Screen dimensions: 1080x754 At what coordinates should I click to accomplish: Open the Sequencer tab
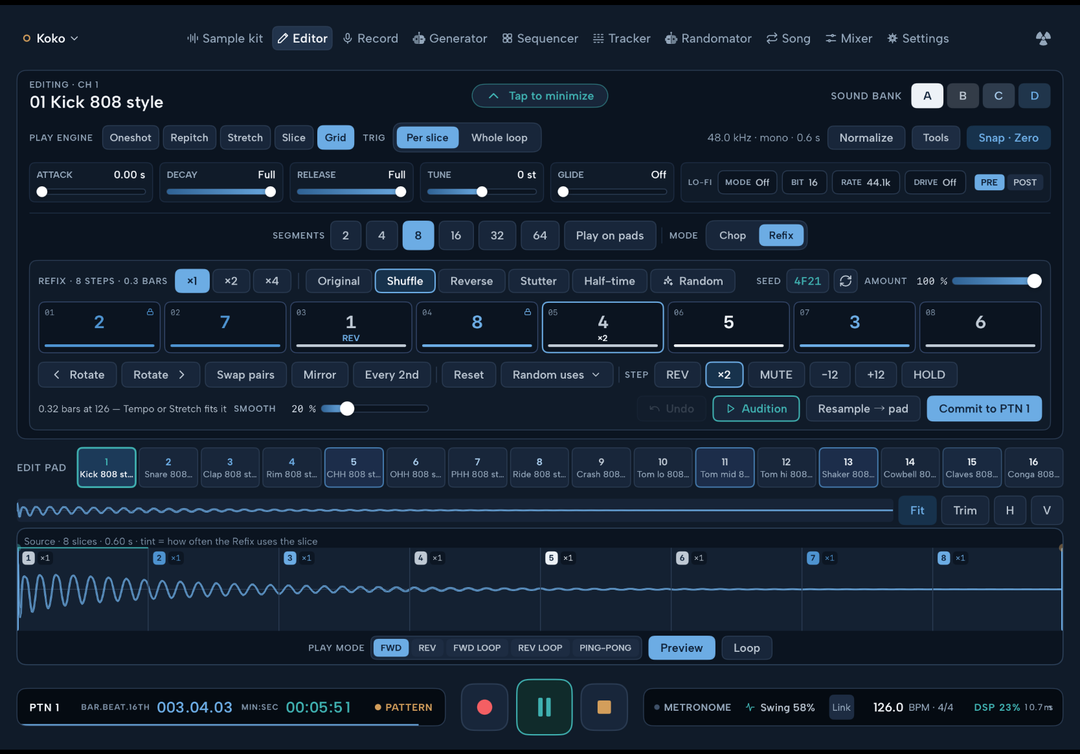[540, 39]
